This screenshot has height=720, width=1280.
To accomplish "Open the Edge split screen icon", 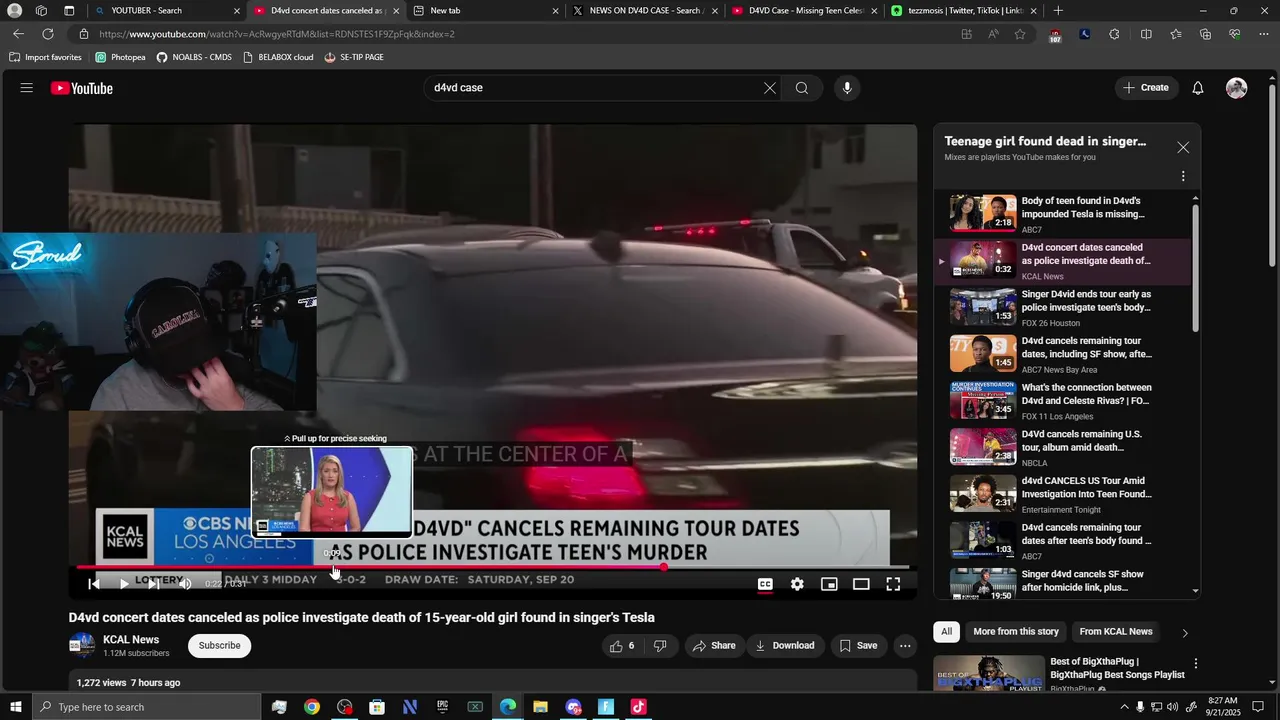I will [x=1146, y=34].
